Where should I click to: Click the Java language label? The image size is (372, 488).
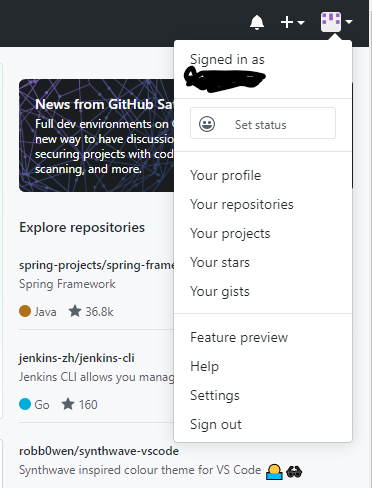point(45,312)
